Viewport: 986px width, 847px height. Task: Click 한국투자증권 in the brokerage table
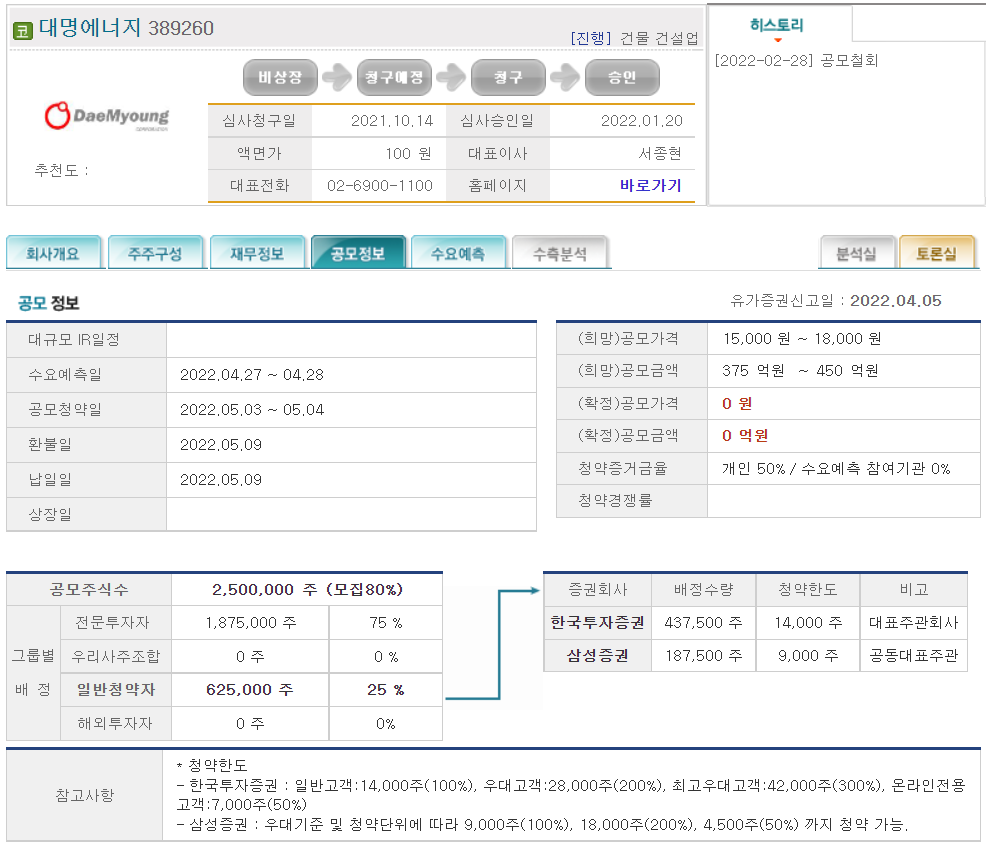597,623
